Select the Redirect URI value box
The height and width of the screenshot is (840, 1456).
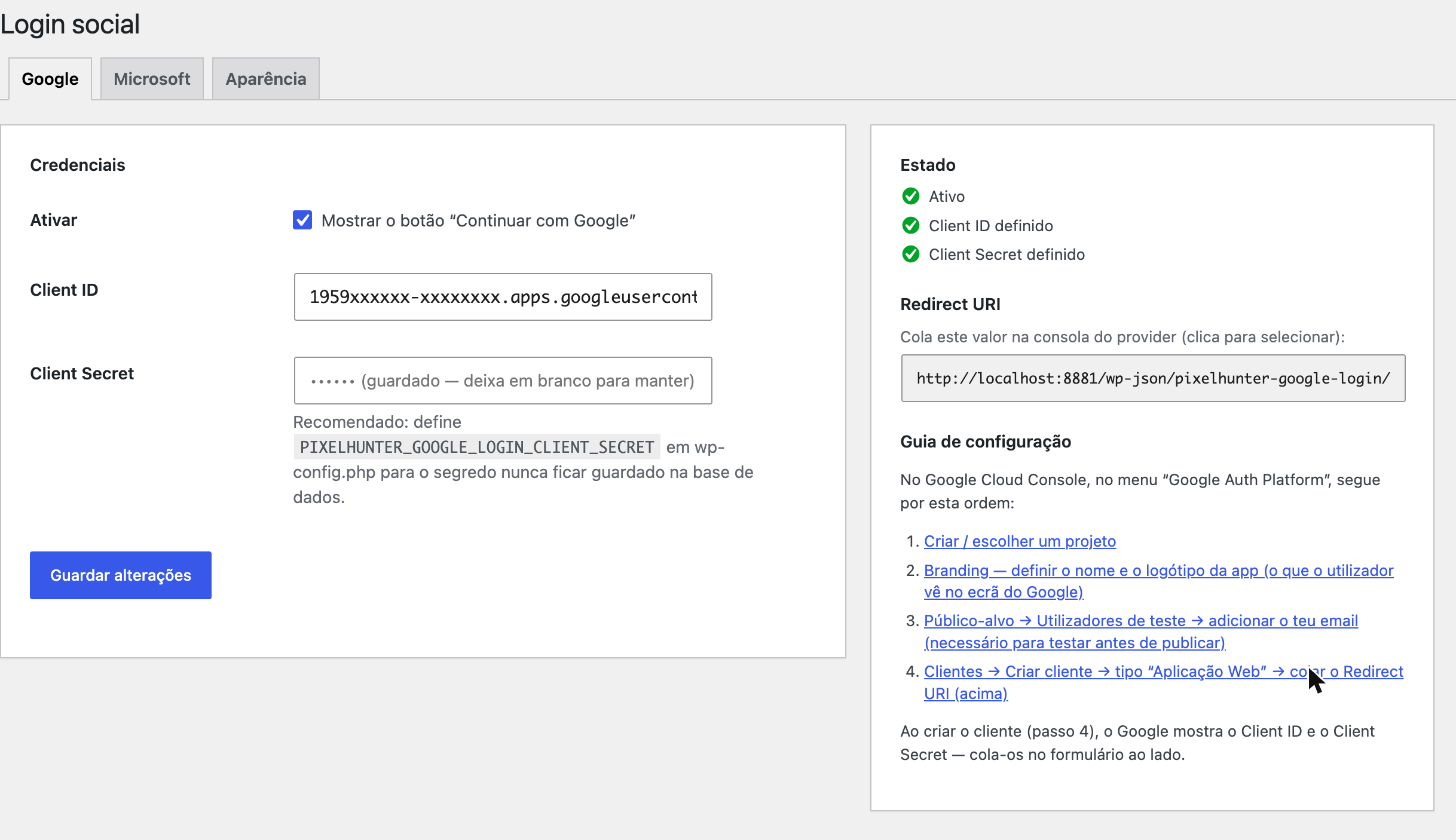click(x=1153, y=378)
